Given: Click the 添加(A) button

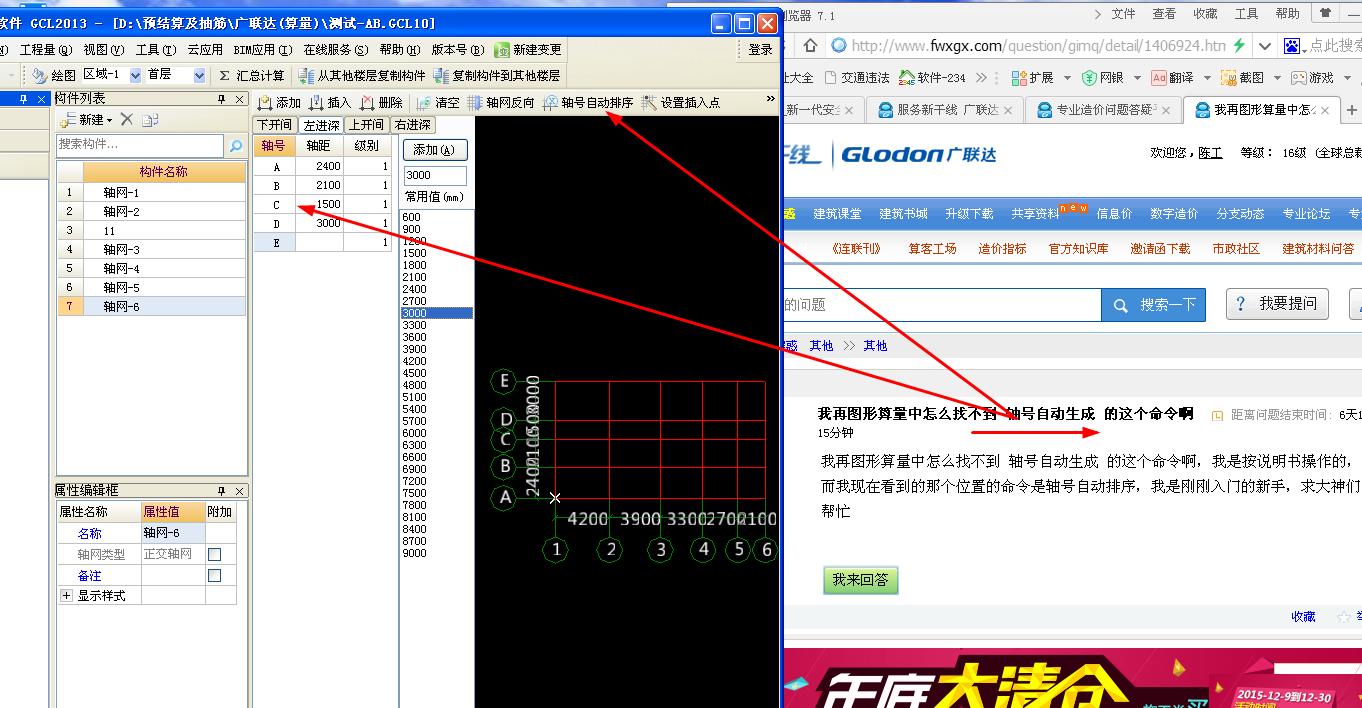Looking at the screenshot, I should (434, 150).
